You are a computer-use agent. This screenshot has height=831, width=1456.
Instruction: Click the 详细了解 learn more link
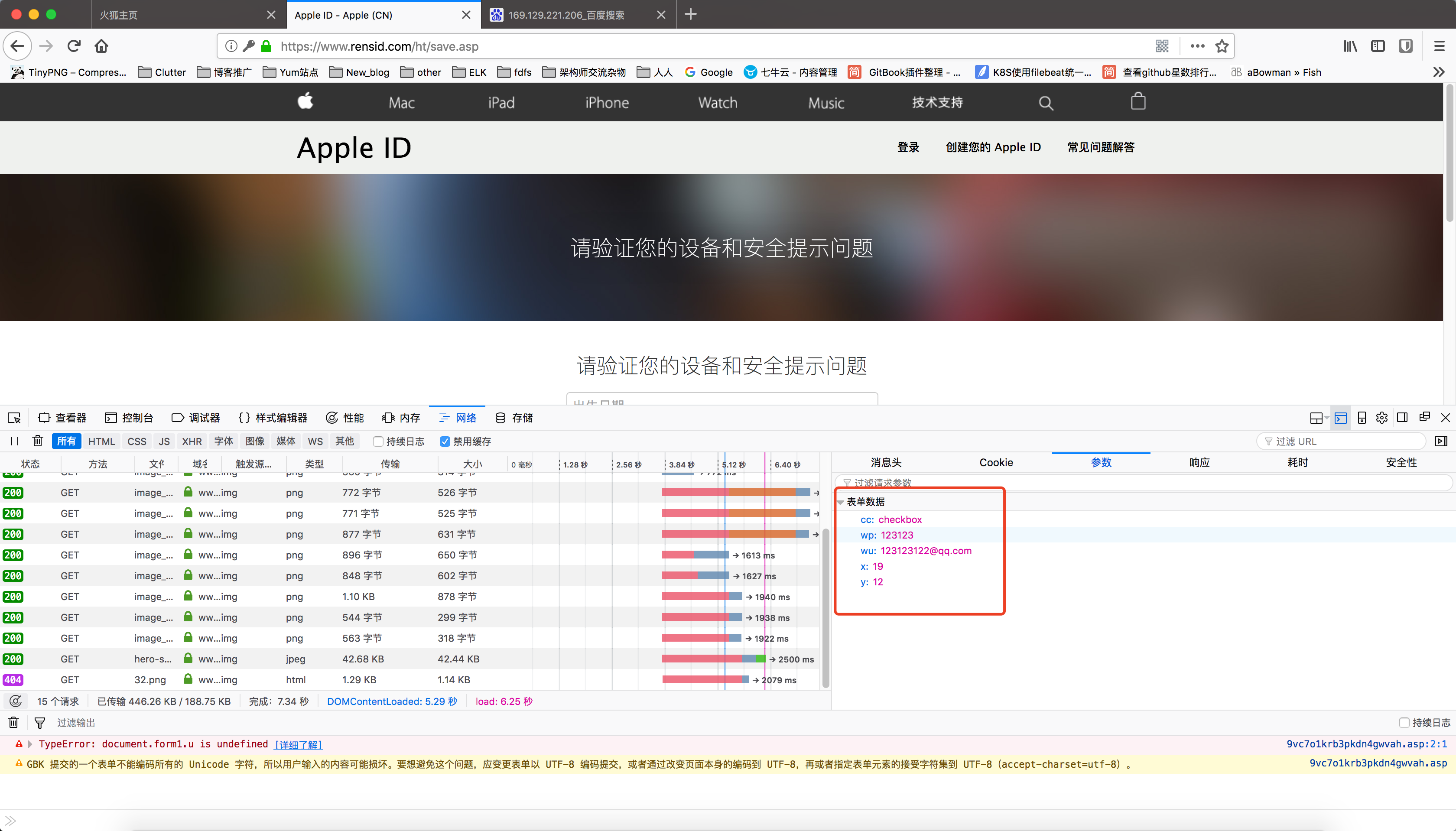coord(299,745)
